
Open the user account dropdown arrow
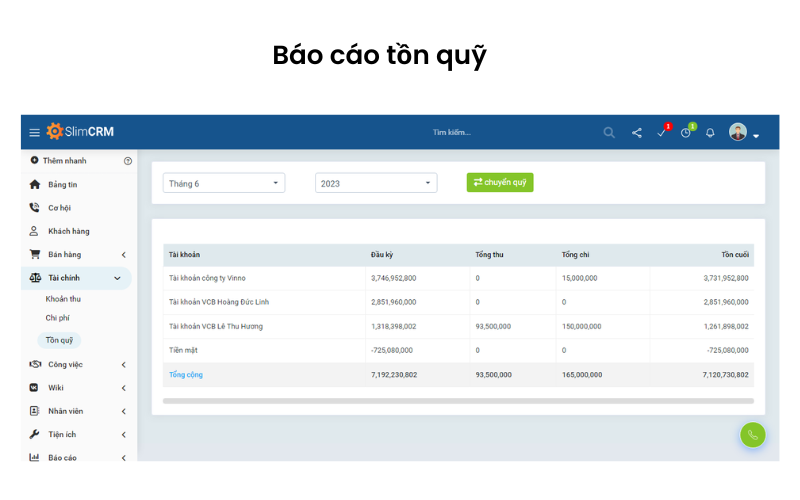pyautogui.click(x=756, y=136)
